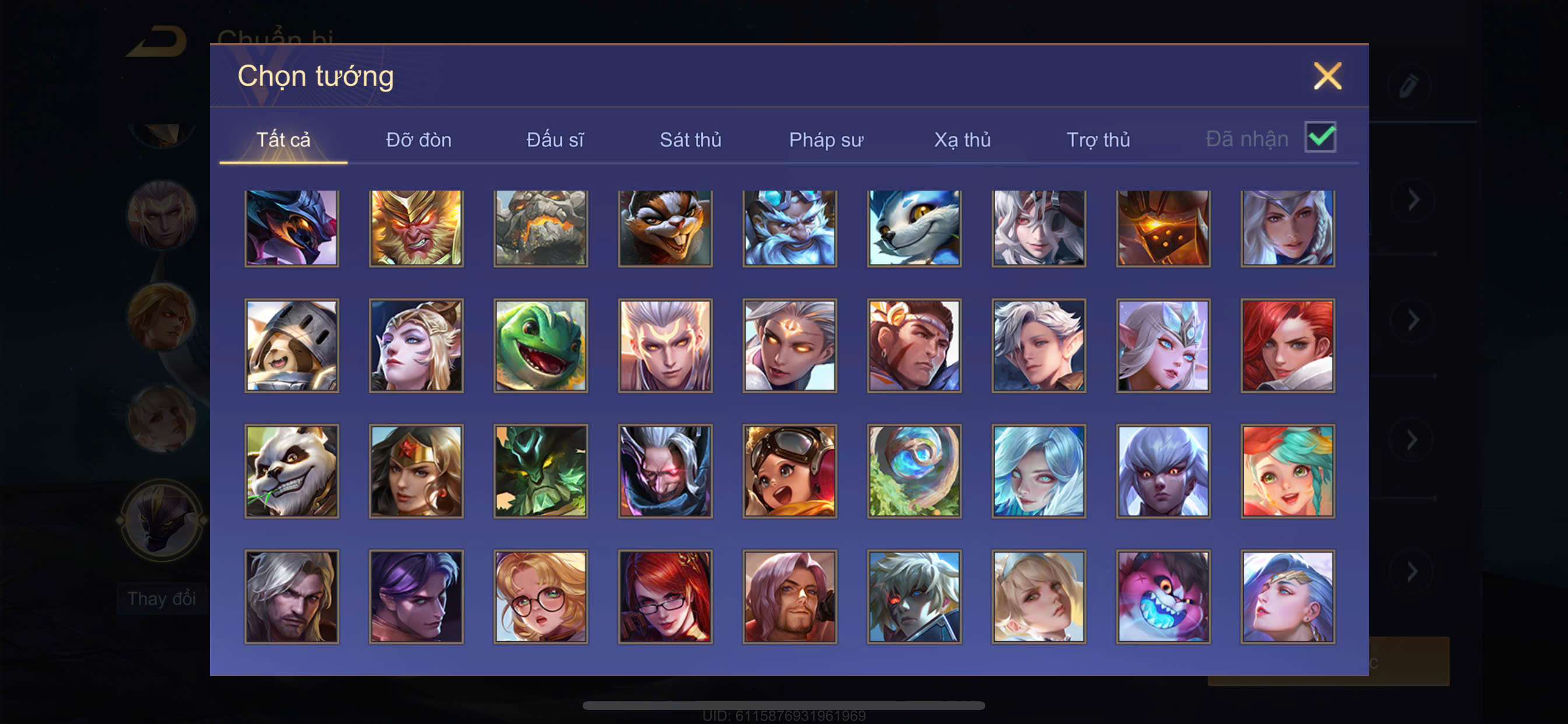This screenshot has width=1568, height=724.
Task: Choose the pink monster with blue teeth
Action: pos(1163,597)
